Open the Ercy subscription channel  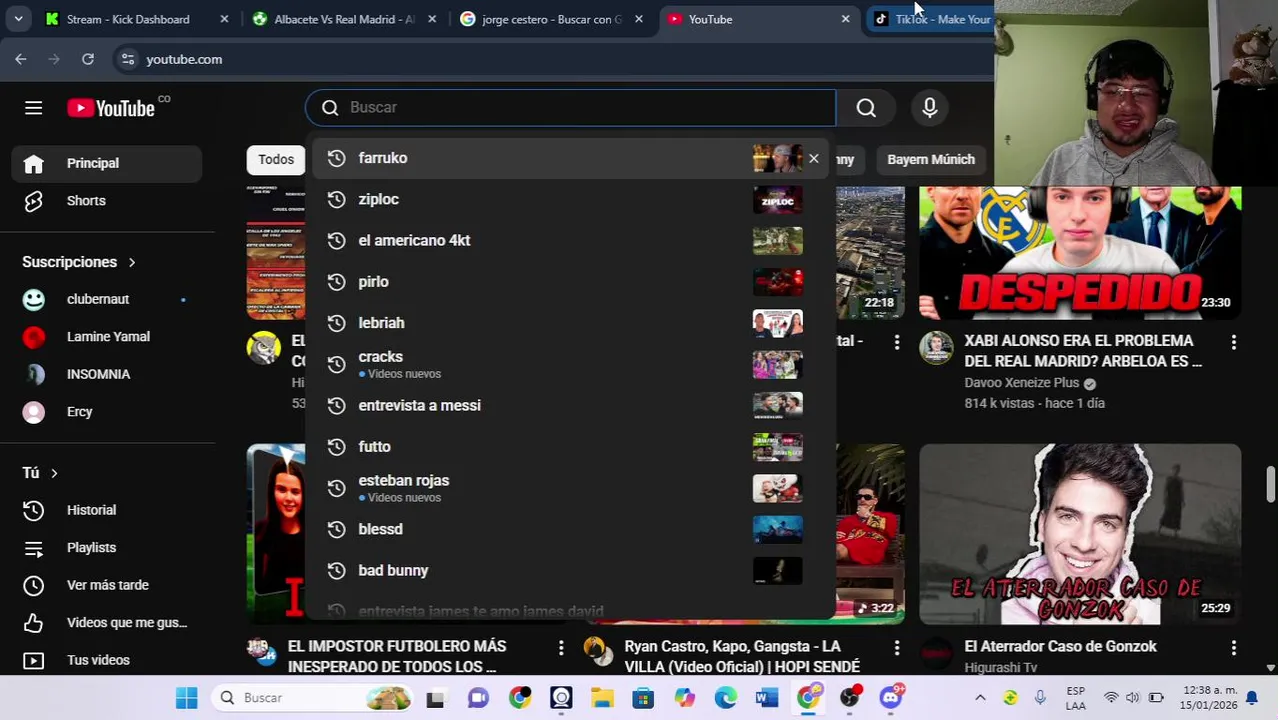click(107, 412)
